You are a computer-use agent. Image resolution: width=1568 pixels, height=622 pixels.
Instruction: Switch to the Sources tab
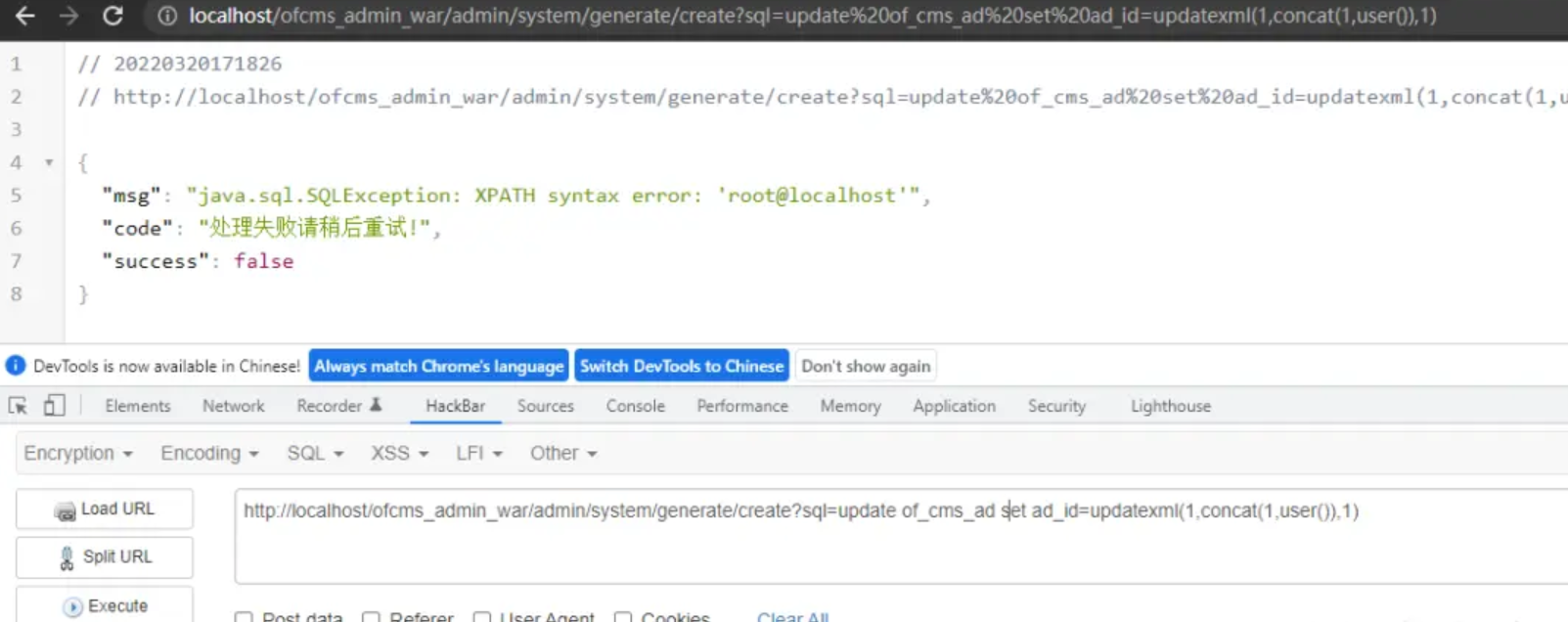click(x=545, y=406)
